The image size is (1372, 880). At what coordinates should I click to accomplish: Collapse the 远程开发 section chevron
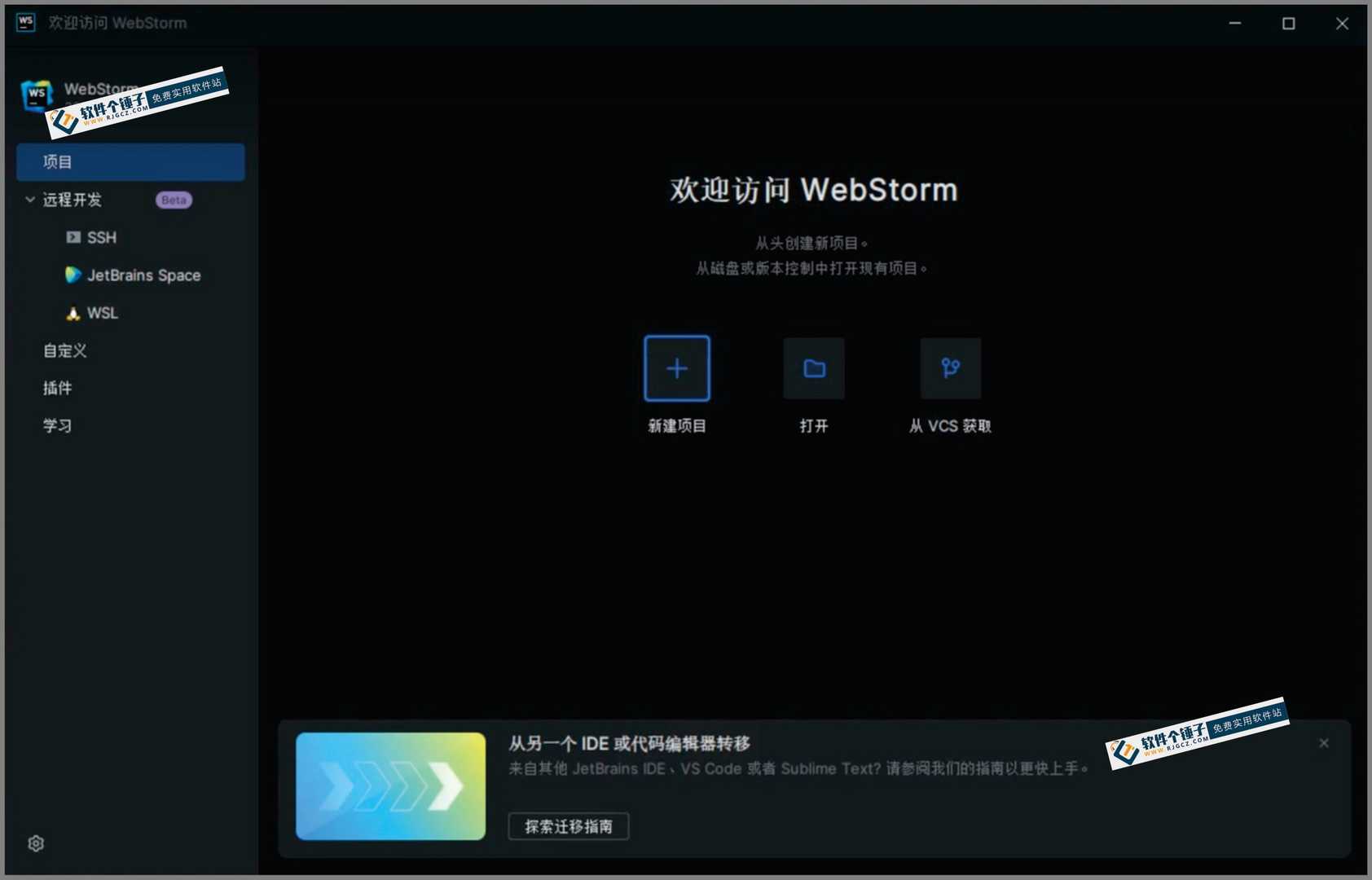point(30,200)
